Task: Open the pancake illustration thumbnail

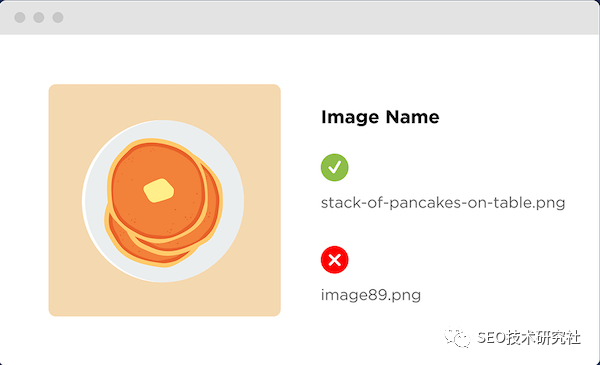Action: [165, 200]
